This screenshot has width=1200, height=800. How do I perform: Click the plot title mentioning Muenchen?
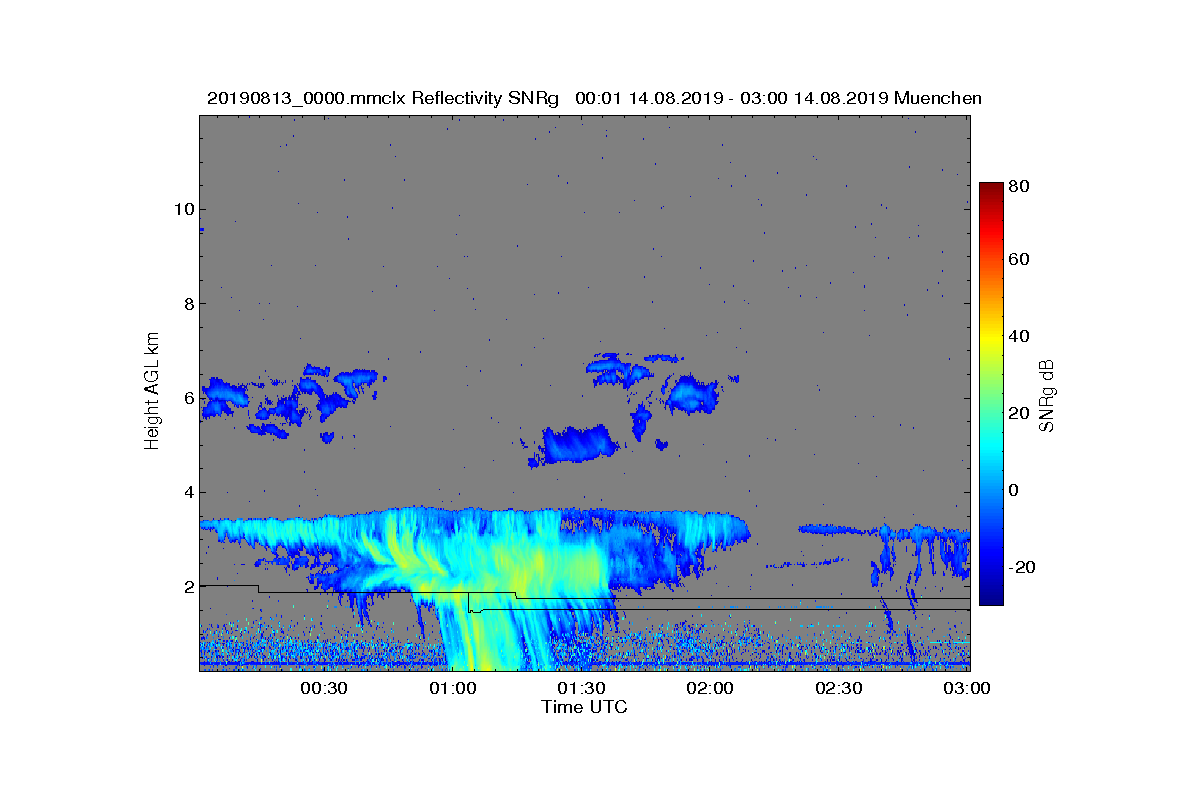point(594,98)
